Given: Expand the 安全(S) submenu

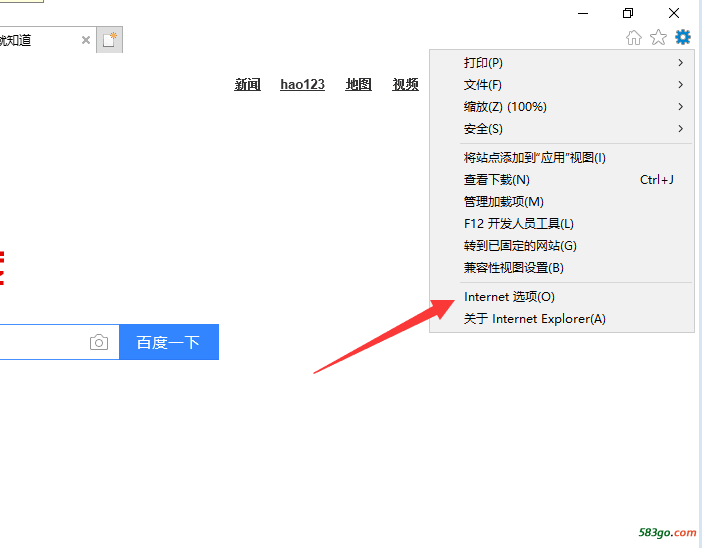Looking at the screenshot, I should coord(562,129).
